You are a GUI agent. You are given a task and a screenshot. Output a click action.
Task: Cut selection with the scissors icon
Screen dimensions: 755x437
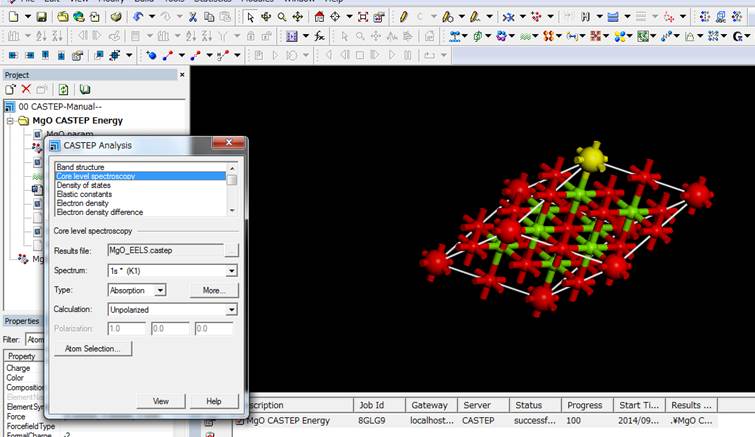tap(193, 17)
